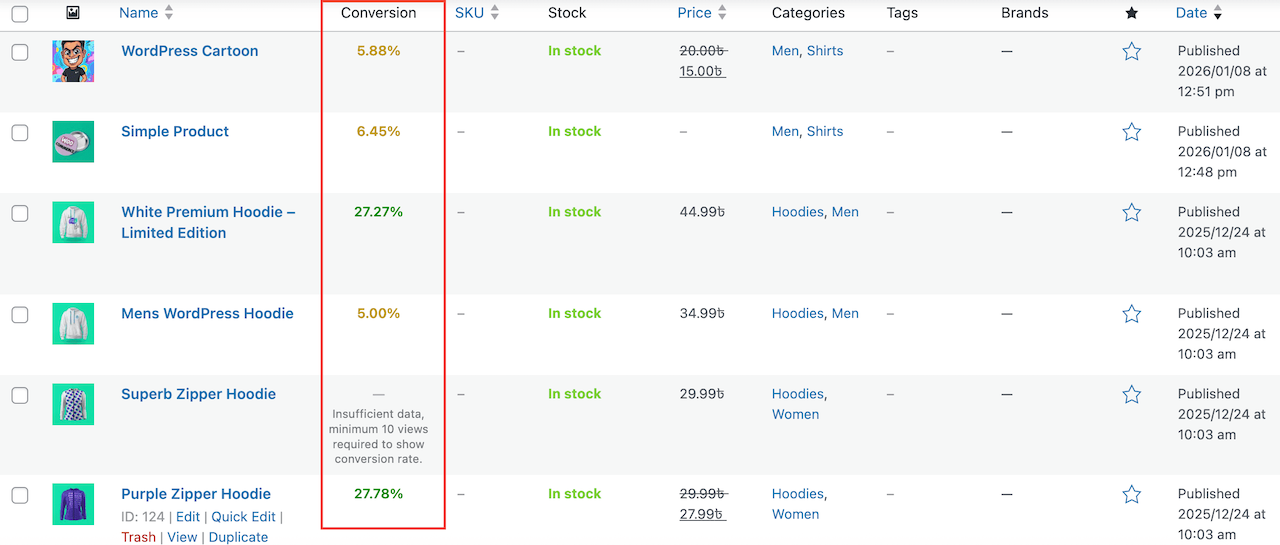Filter by Hoodies in Purple Zipper Hoodie row

[798, 494]
